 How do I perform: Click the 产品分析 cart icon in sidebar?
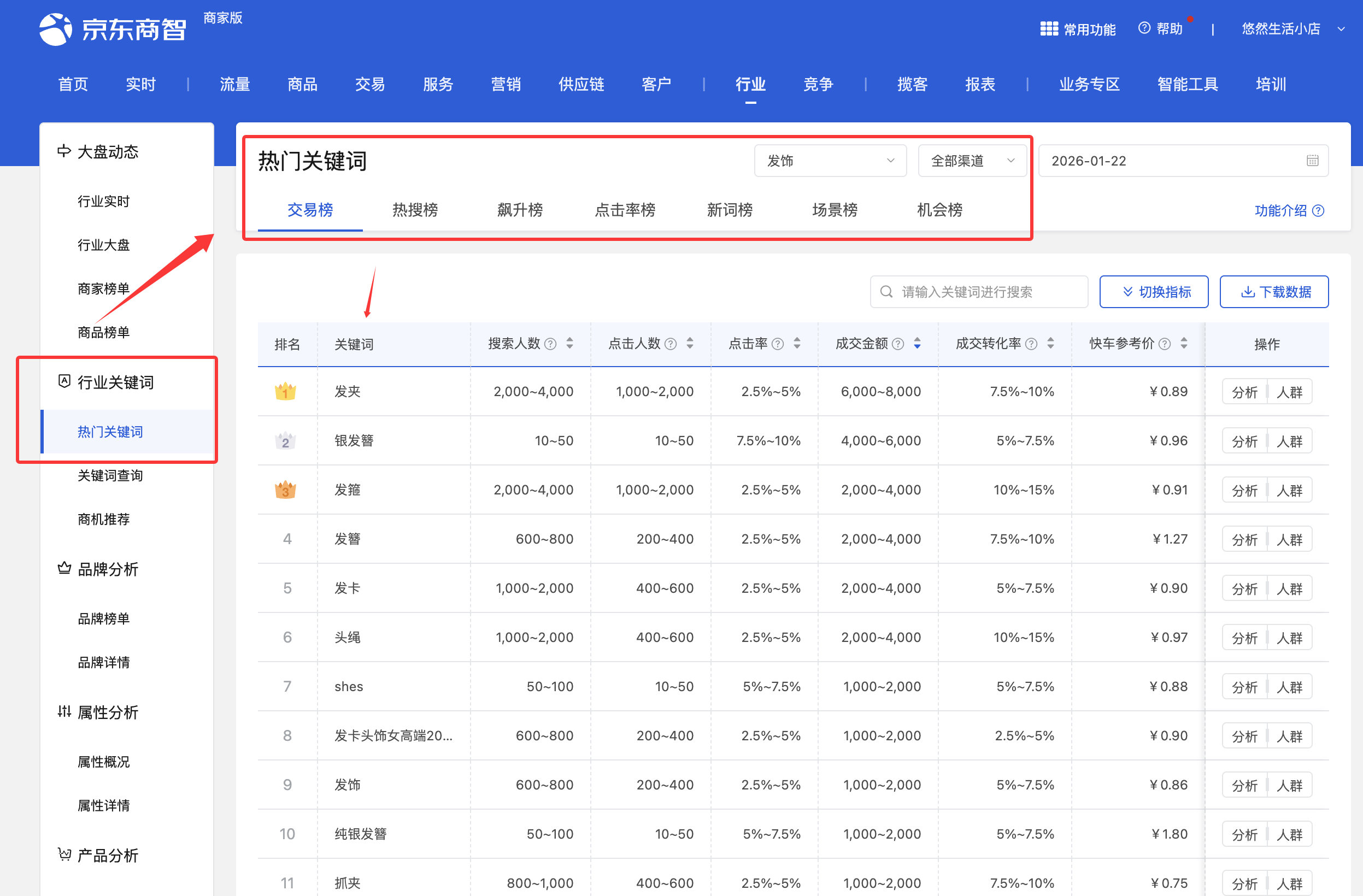click(x=64, y=854)
